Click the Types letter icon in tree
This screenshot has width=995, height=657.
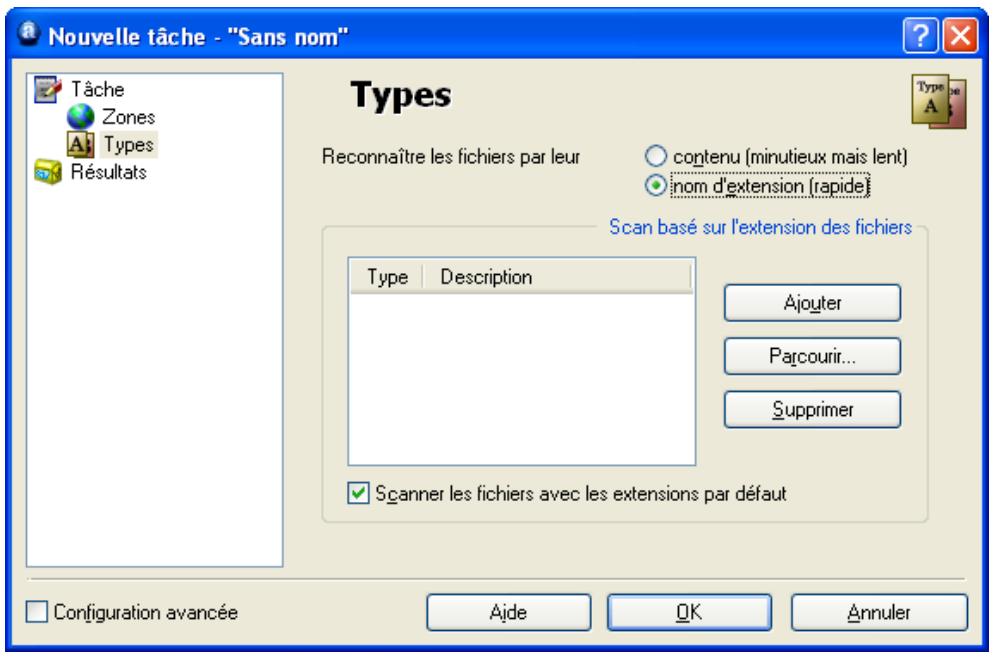[81, 144]
